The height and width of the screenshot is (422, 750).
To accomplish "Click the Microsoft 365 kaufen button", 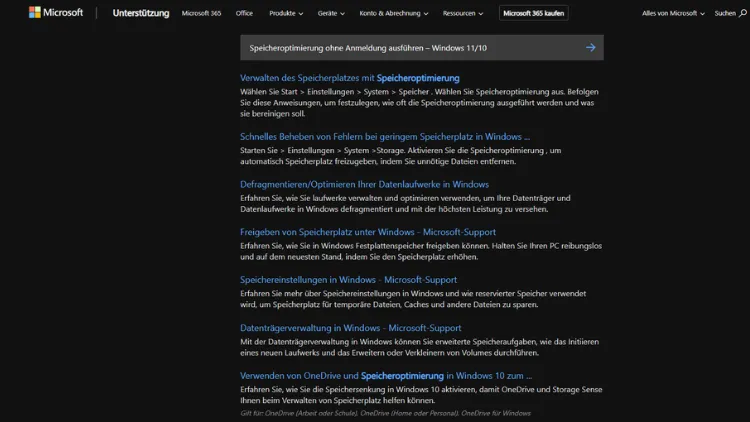I will click(x=533, y=13).
